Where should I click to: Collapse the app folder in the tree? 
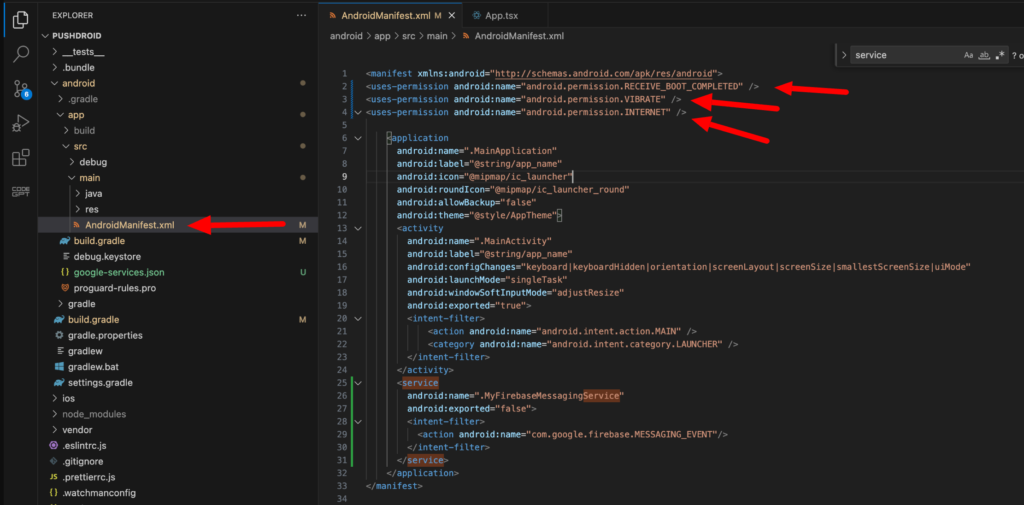[61, 115]
